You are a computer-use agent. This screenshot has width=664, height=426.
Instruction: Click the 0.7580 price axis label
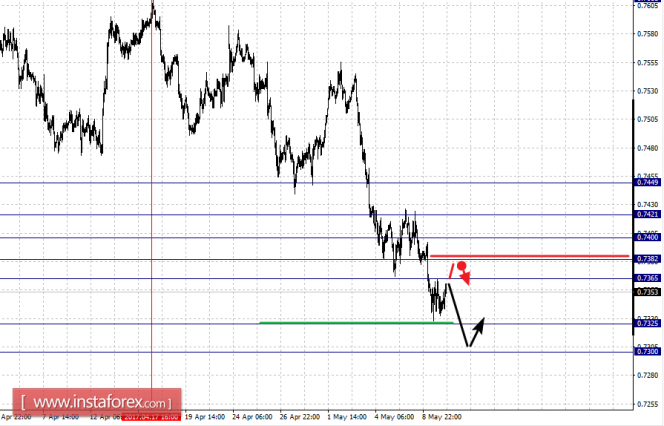[648, 34]
